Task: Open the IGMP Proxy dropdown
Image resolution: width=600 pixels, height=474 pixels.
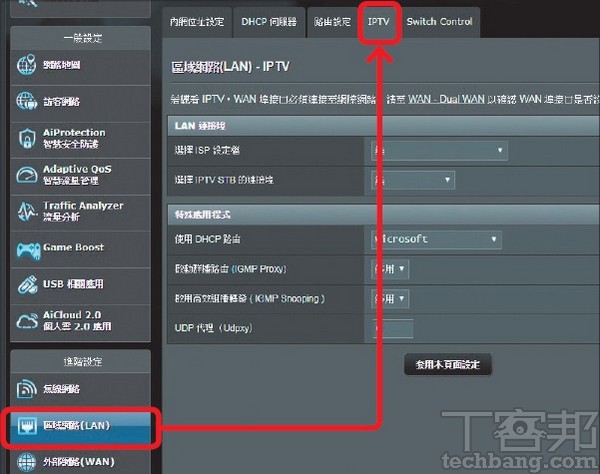Action: click(x=389, y=269)
